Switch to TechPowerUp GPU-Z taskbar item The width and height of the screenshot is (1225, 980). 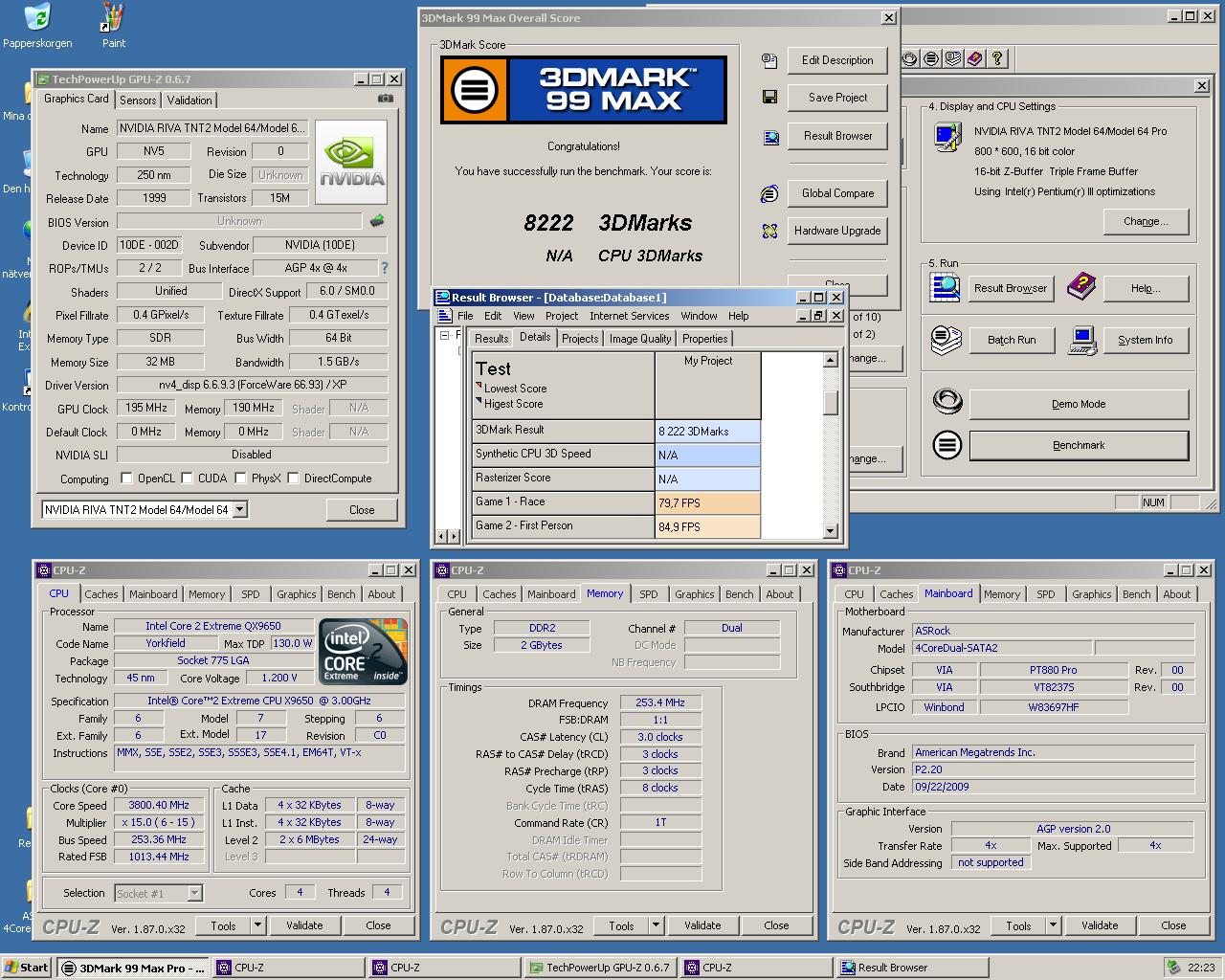pos(600,968)
